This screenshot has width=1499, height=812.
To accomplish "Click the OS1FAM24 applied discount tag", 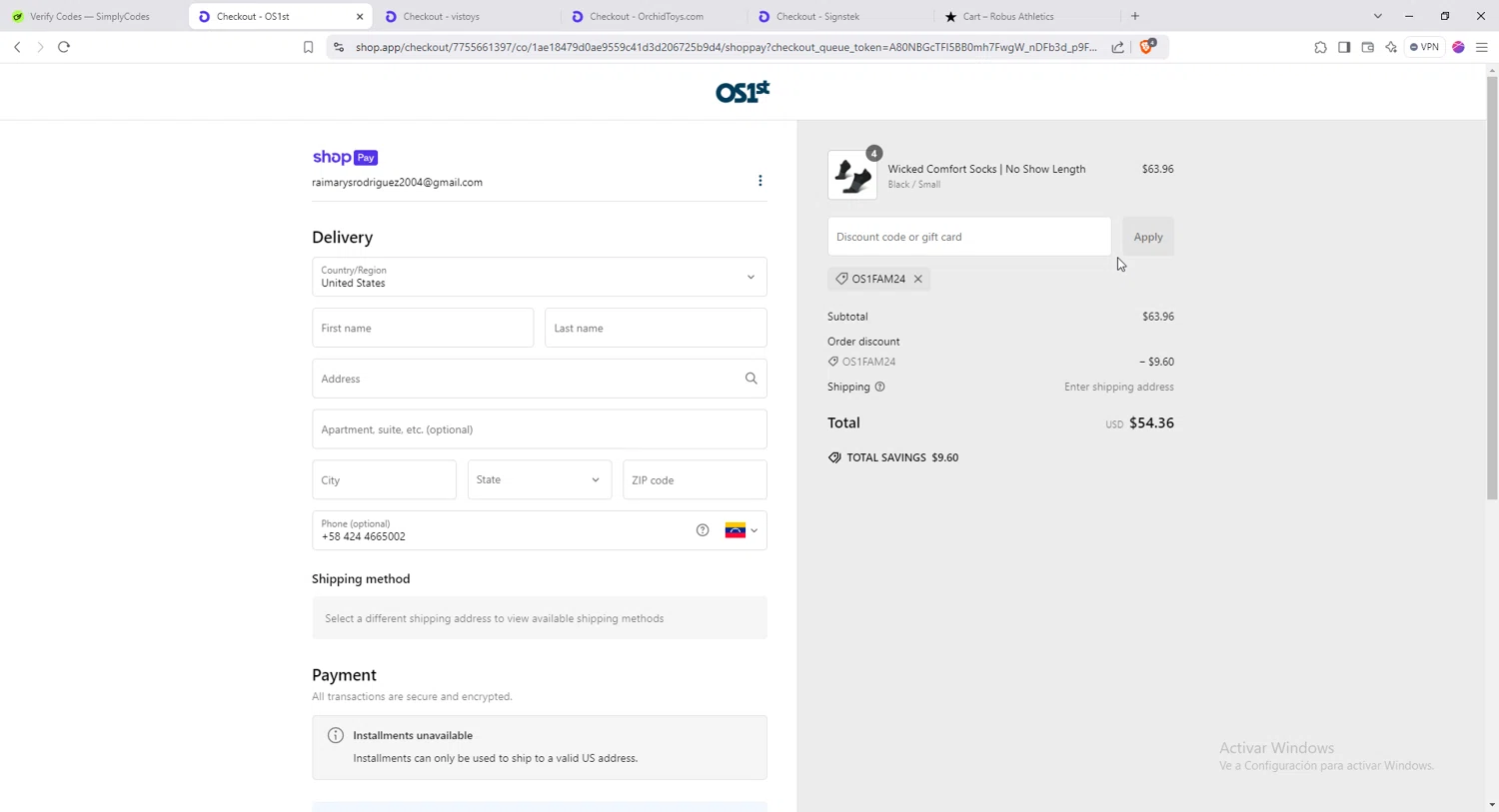I will pos(878,279).
